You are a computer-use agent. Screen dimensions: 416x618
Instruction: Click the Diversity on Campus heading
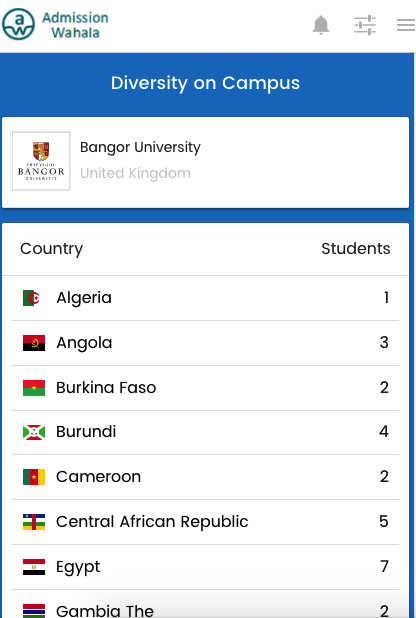205,83
